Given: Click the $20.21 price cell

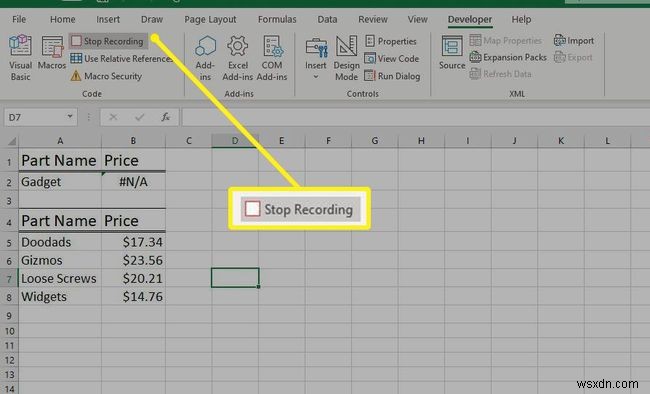Looking at the screenshot, I should pos(133,278).
